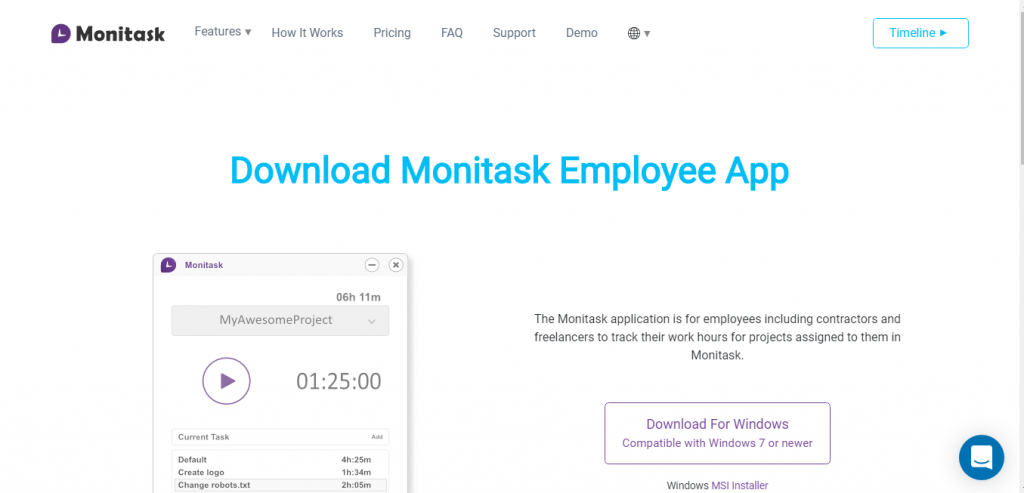This screenshot has height=493, width=1024.
Task: Open the MSI Installer link
Action: (x=740, y=485)
